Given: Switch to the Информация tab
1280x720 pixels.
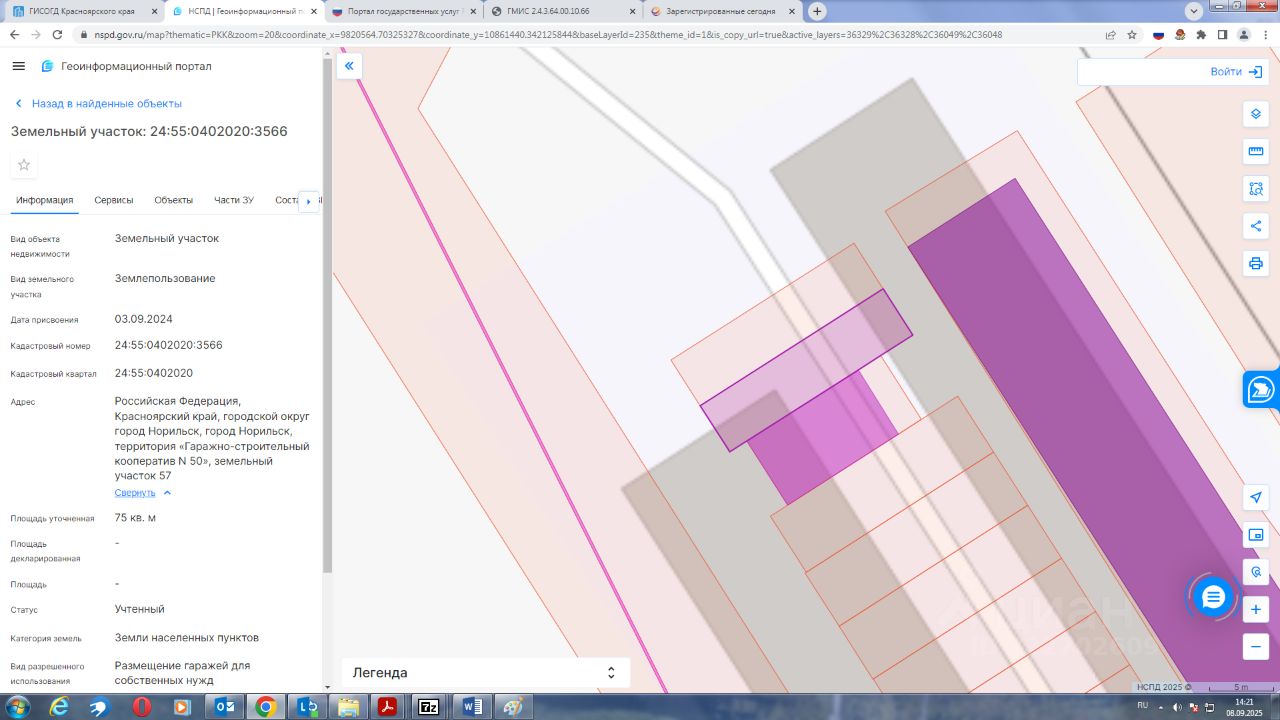Looking at the screenshot, I should click(x=45, y=200).
